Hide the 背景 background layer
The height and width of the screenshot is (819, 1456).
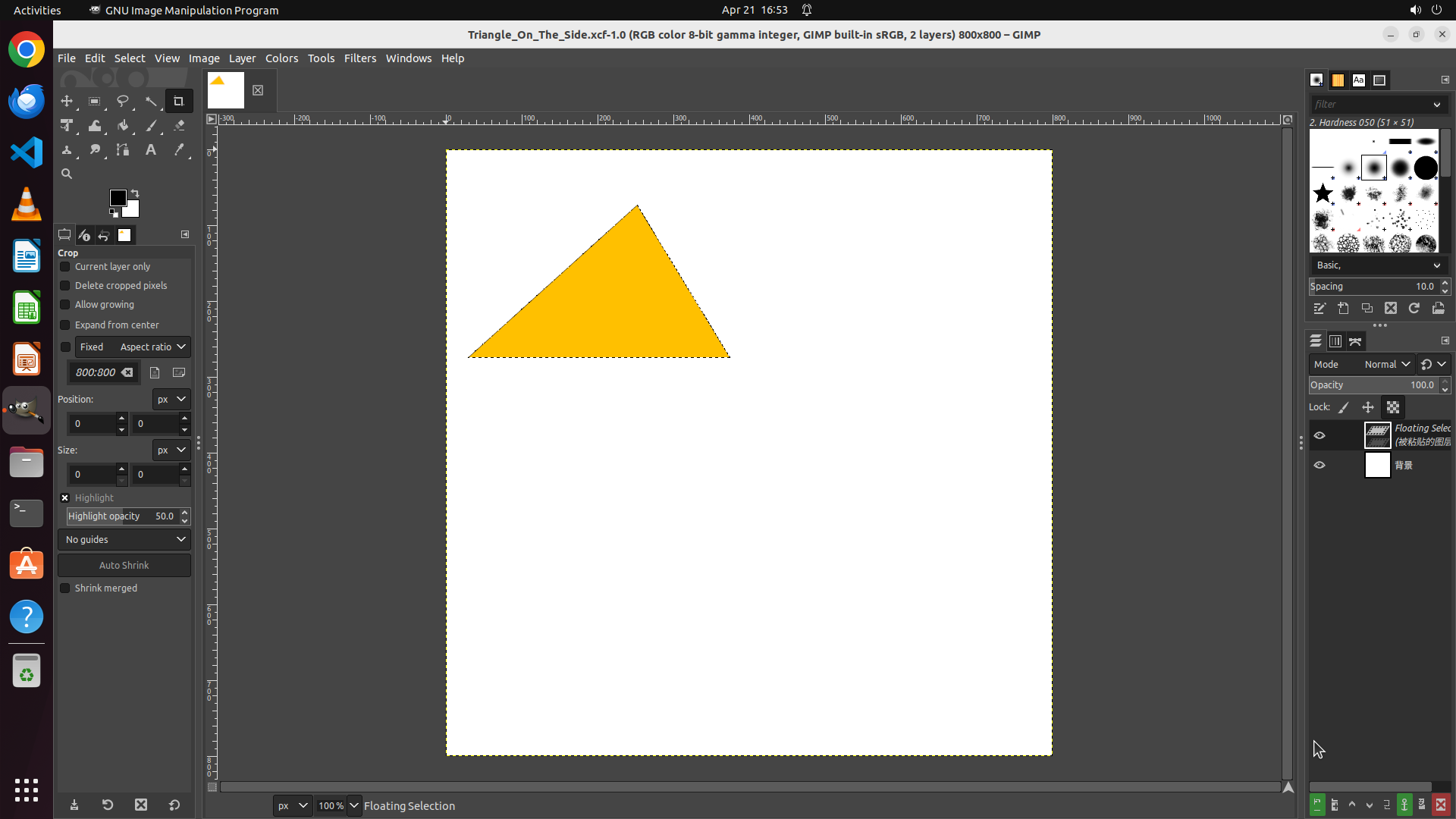1319,465
